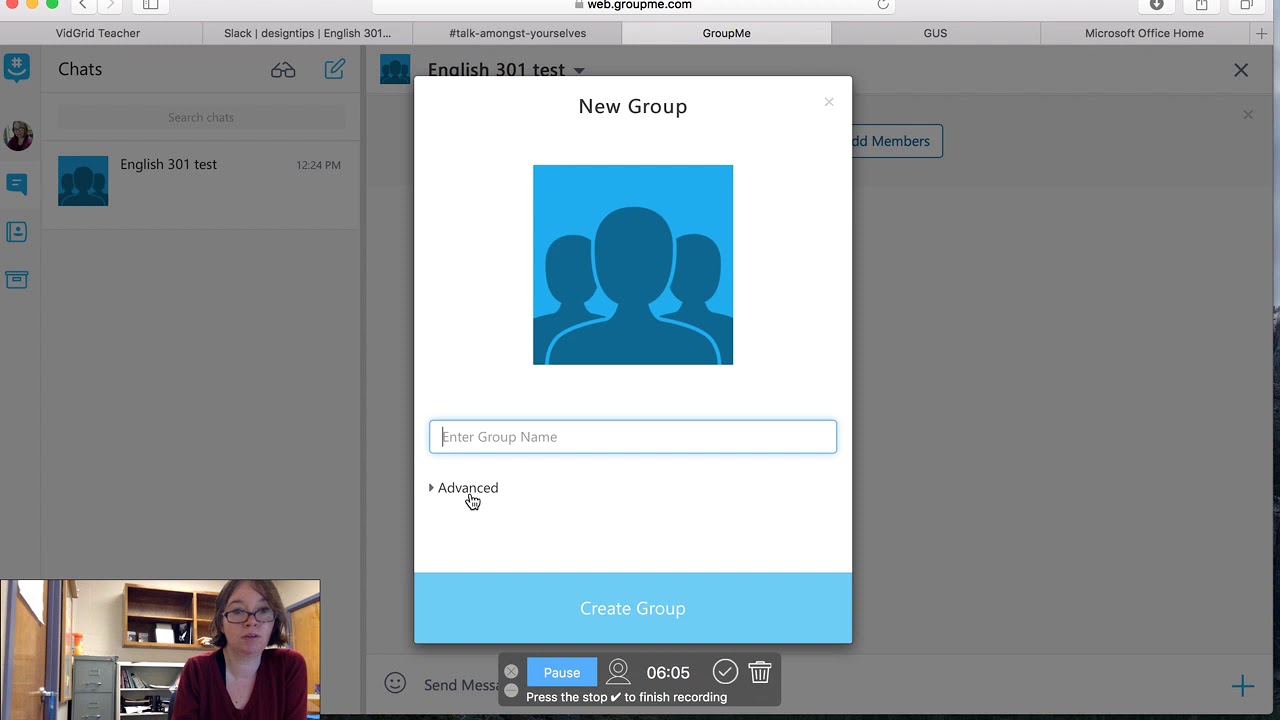Image resolution: width=1280 pixels, height=720 pixels.
Task: Switch to the GUS tab
Action: [935, 33]
